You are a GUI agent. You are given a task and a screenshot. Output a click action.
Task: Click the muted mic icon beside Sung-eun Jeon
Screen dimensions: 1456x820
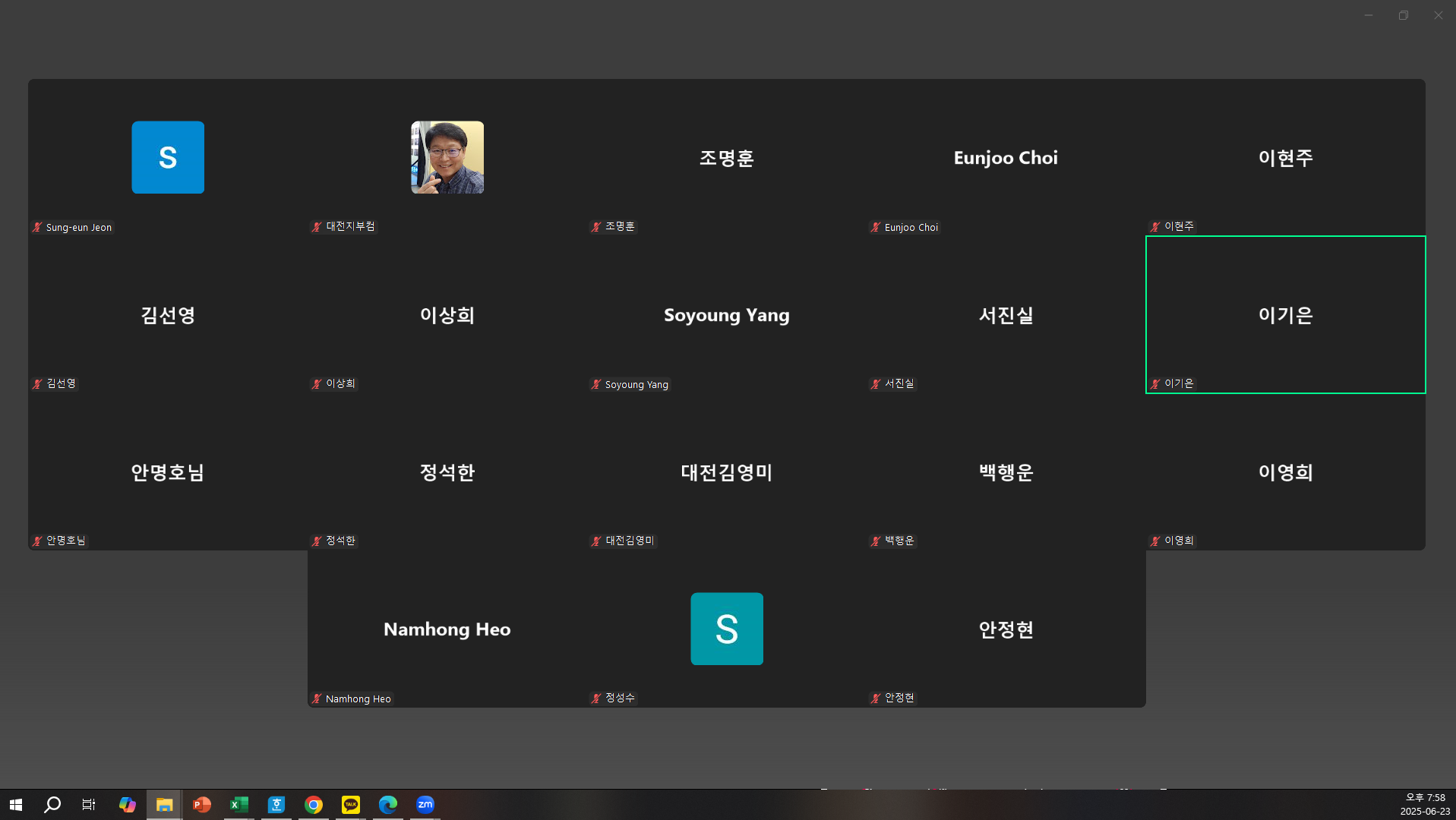(37, 227)
